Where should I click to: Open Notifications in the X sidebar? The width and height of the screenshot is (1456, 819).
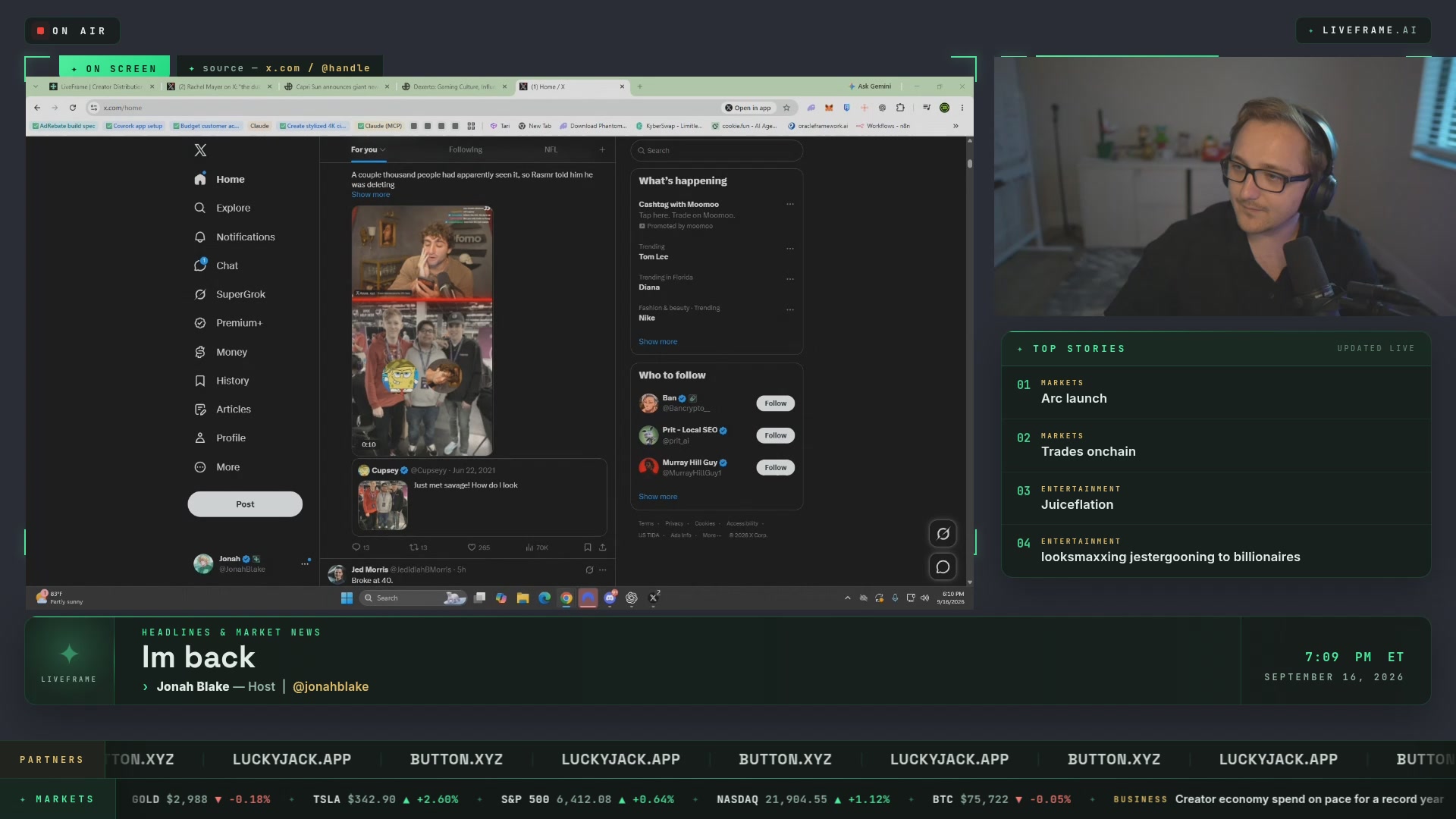pos(234,237)
